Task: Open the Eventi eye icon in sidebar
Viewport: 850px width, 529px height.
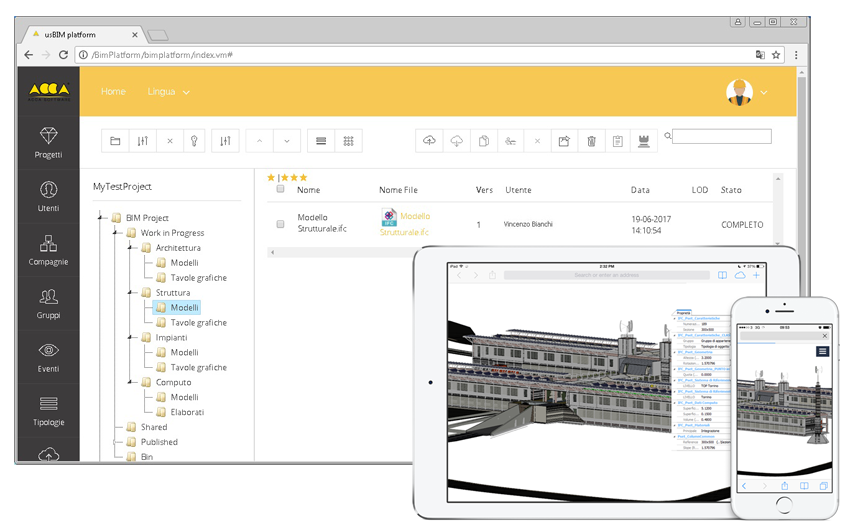Action: click(48, 350)
